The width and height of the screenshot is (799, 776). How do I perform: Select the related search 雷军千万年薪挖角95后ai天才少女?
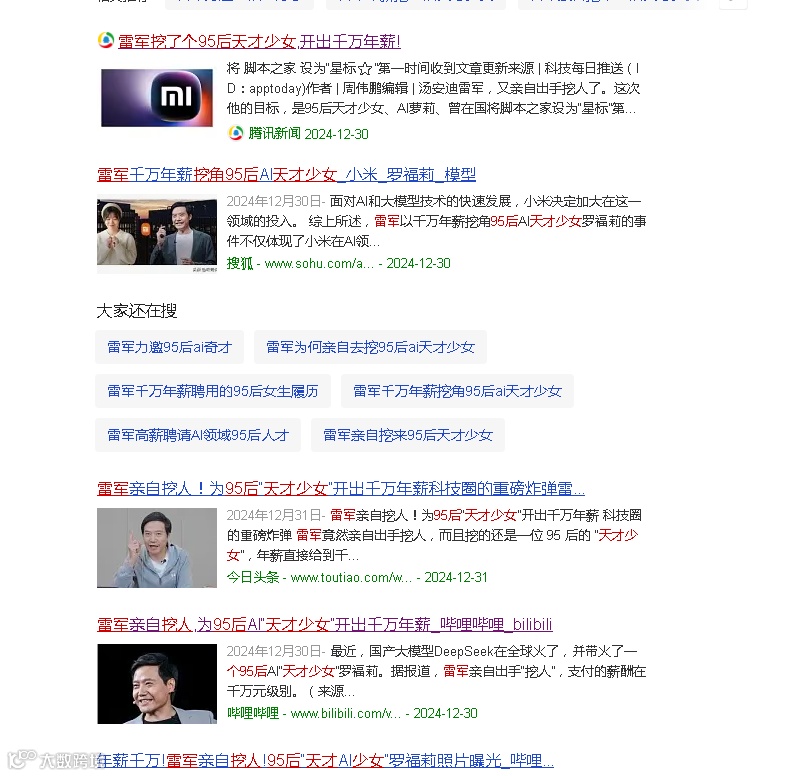click(x=457, y=391)
